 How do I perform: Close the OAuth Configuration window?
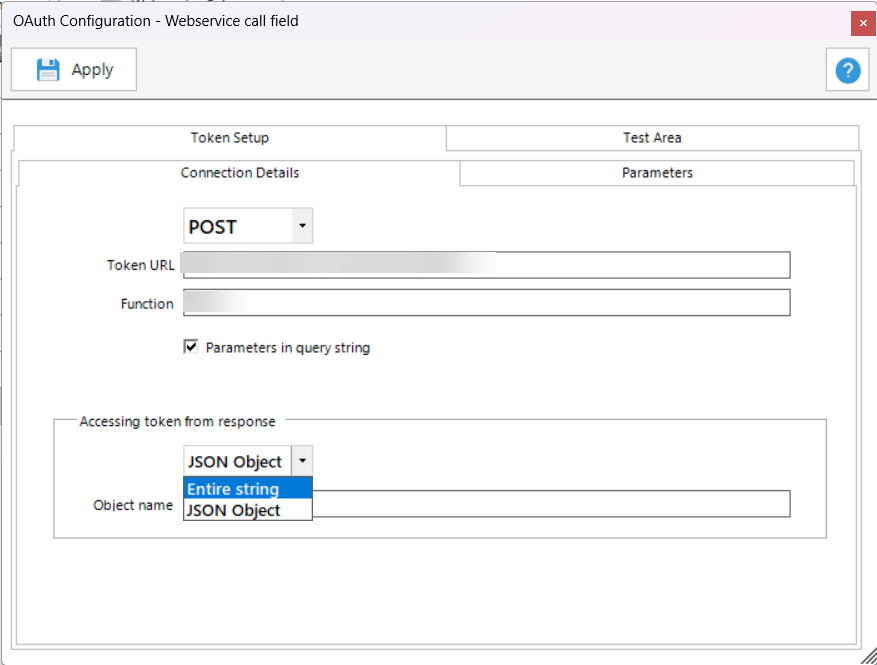click(x=862, y=21)
